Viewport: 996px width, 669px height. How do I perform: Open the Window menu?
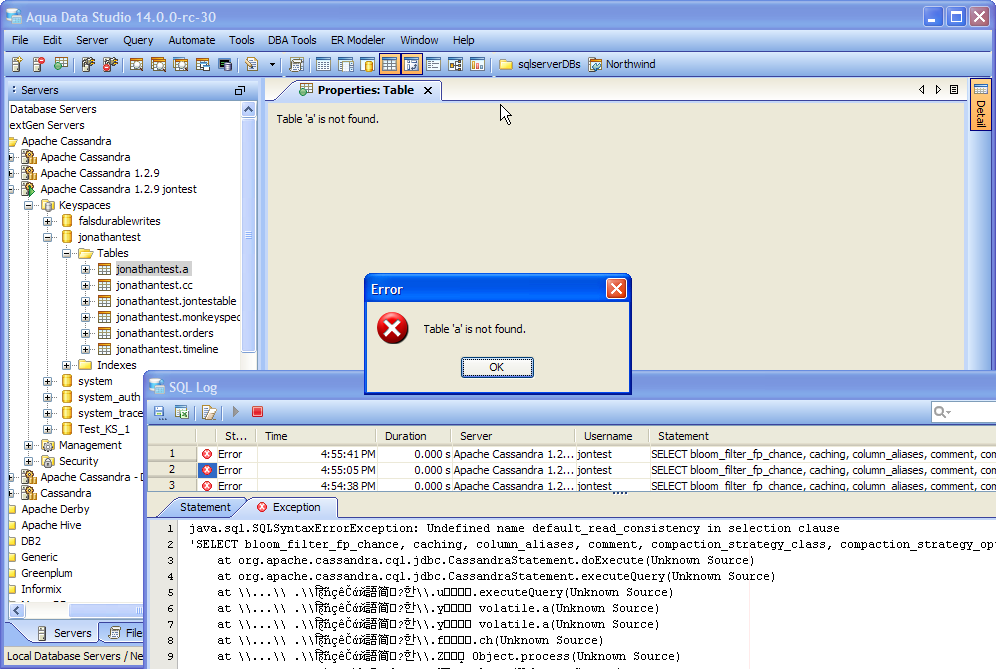[x=419, y=40]
